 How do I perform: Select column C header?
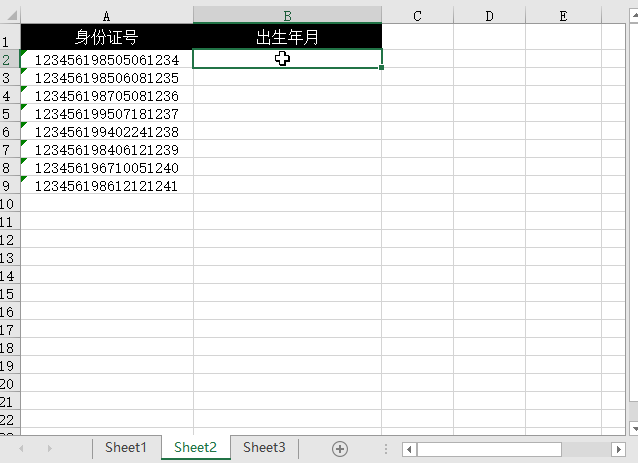pos(417,16)
